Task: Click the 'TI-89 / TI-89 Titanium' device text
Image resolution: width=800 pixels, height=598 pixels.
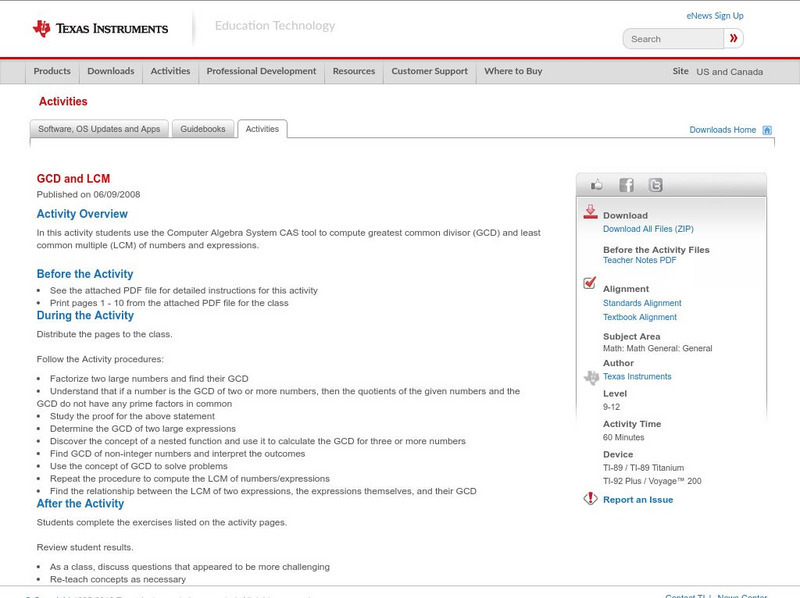Action: [643, 468]
